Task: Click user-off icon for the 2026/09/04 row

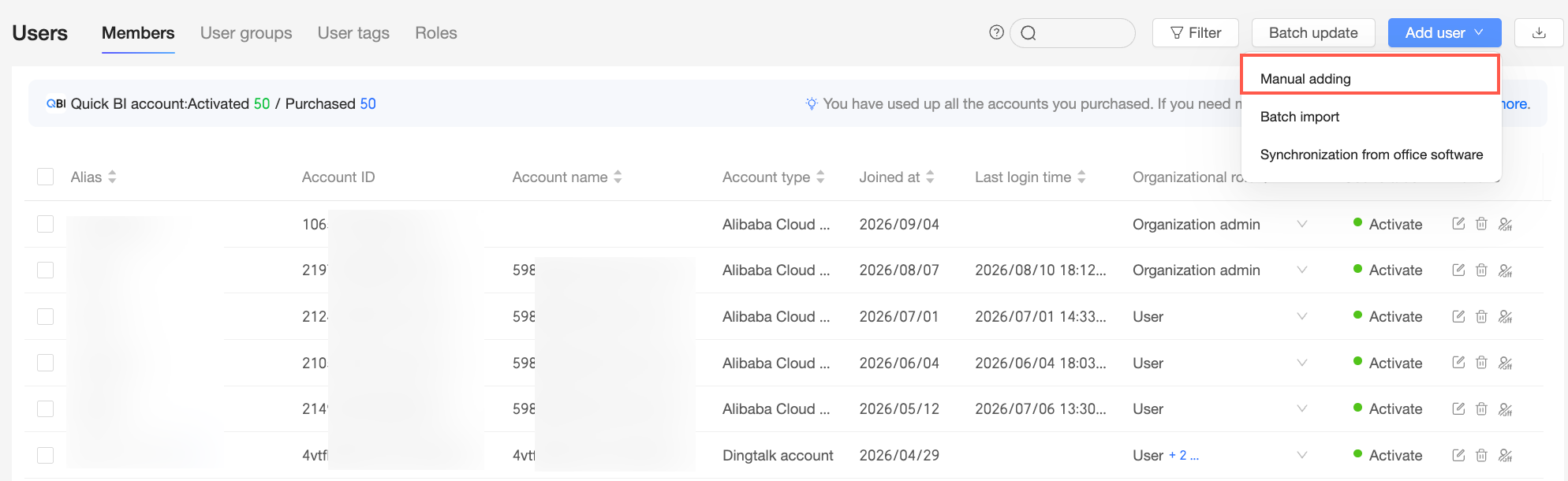Action: 1505,224
